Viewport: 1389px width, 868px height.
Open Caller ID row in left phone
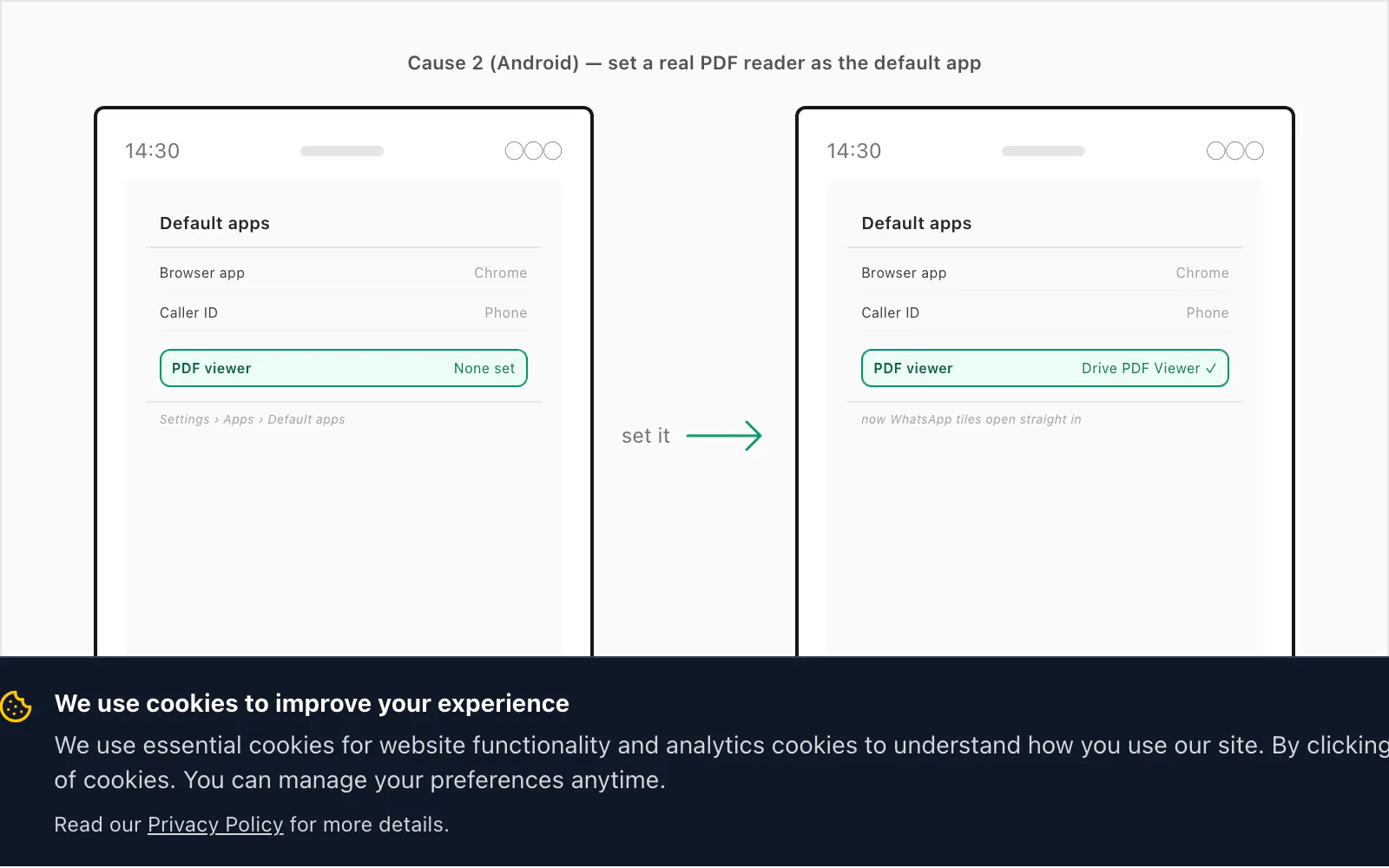pyautogui.click(x=344, y=312)
